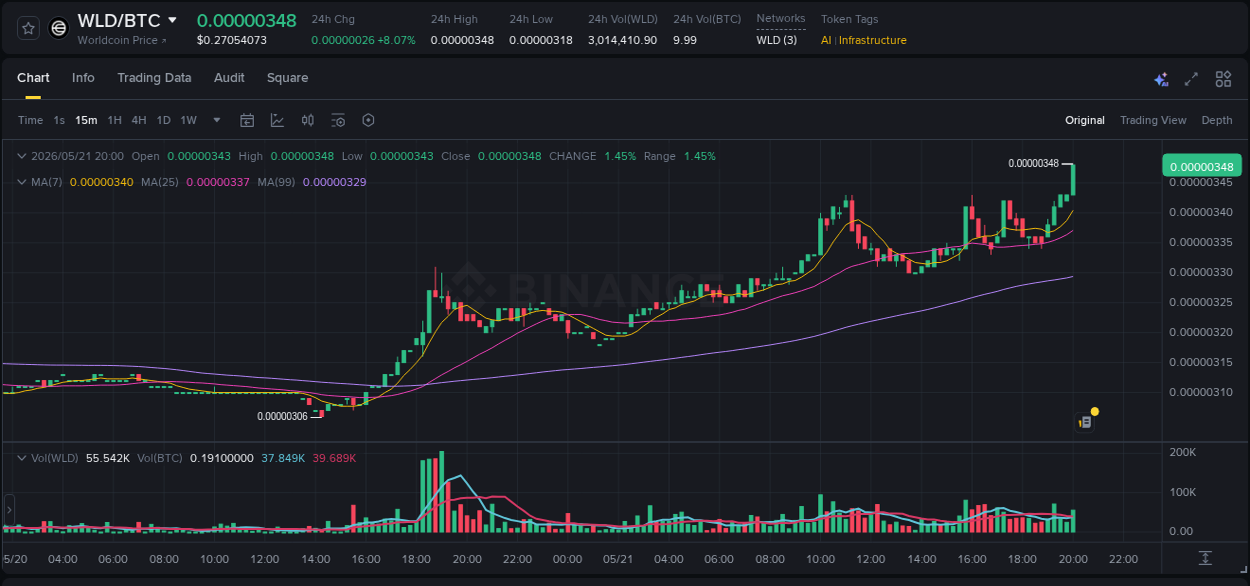Open the news note icon with yellow dot

point(1086,421)
